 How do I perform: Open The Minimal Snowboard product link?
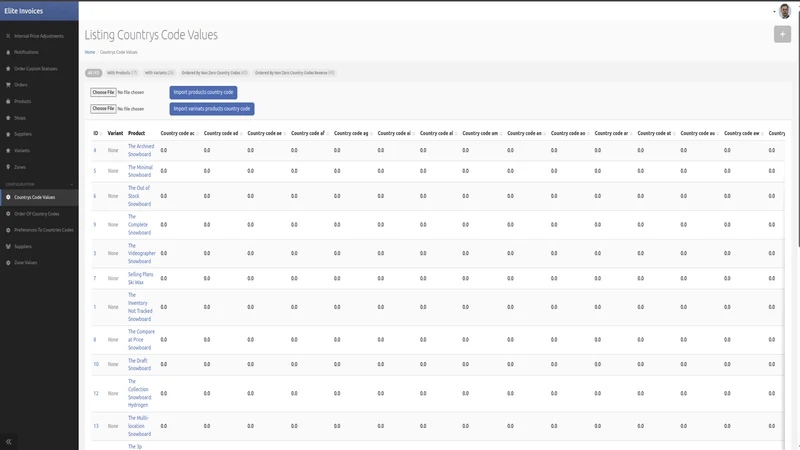click(x=140, y=171)
